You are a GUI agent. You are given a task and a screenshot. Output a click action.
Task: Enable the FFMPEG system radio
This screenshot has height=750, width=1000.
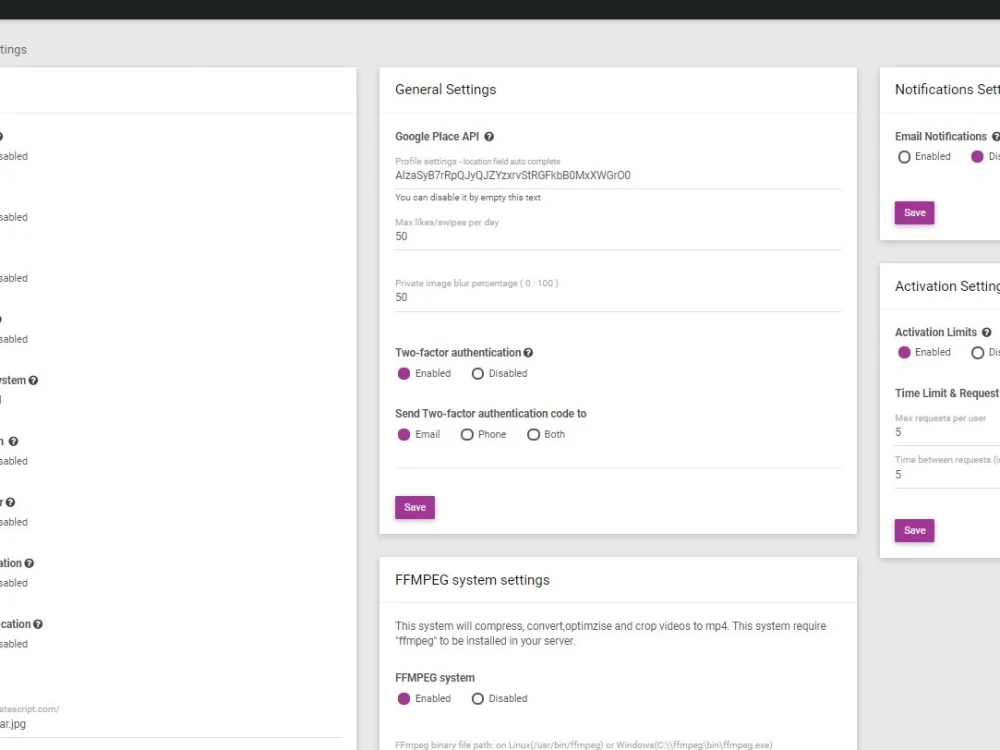coord(404,699)
